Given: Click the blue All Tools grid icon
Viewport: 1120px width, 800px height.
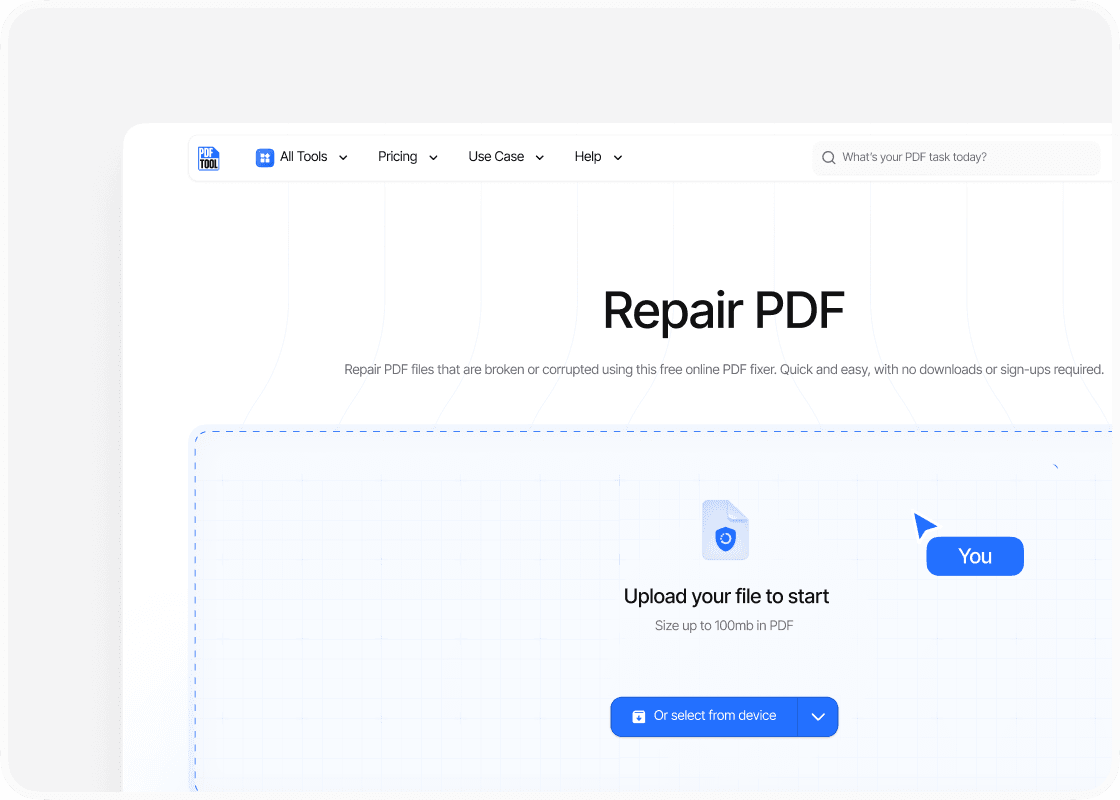Looking at the screenshot, I should click(x=265, y=157).
